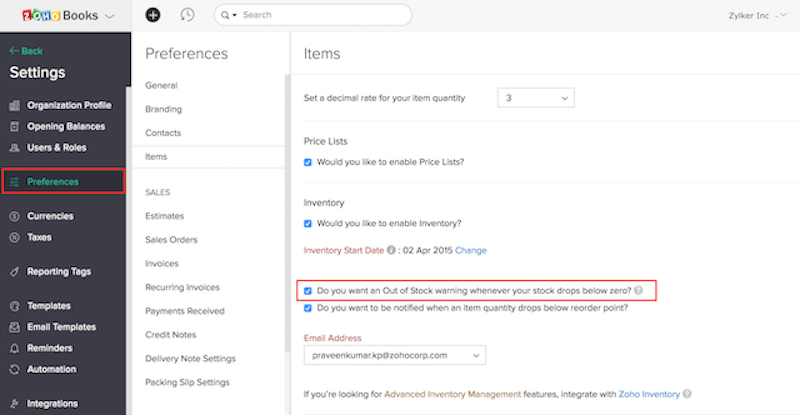This screenshot has height=415, width=800.
Task: Toggle the enable Price Lists checkbox
Action: (308, 162)
